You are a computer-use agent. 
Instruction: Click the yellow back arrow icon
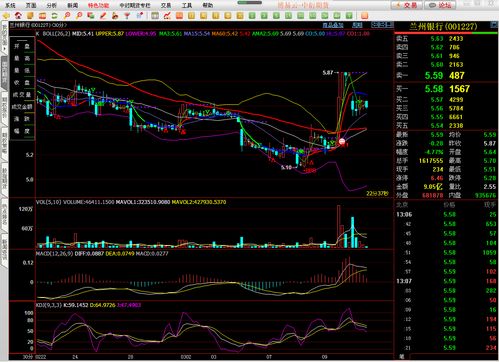[6, 15]
